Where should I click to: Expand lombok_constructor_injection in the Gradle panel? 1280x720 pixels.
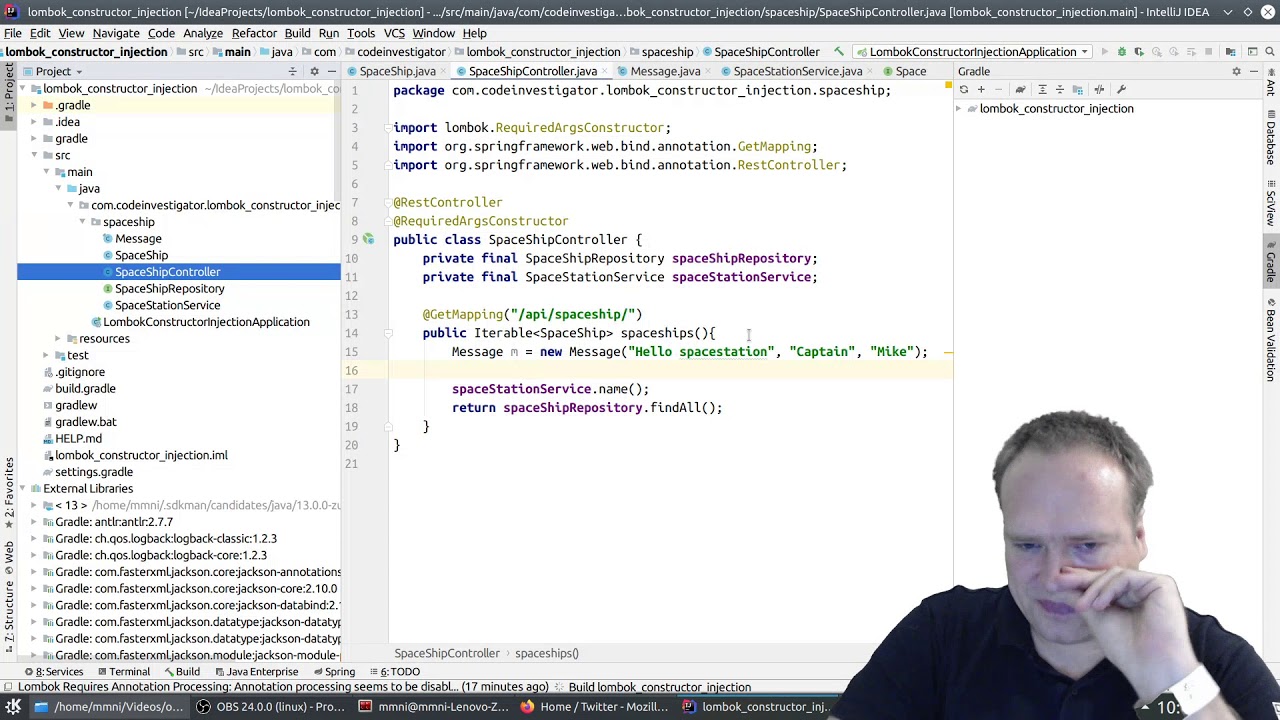click(960, 109)
